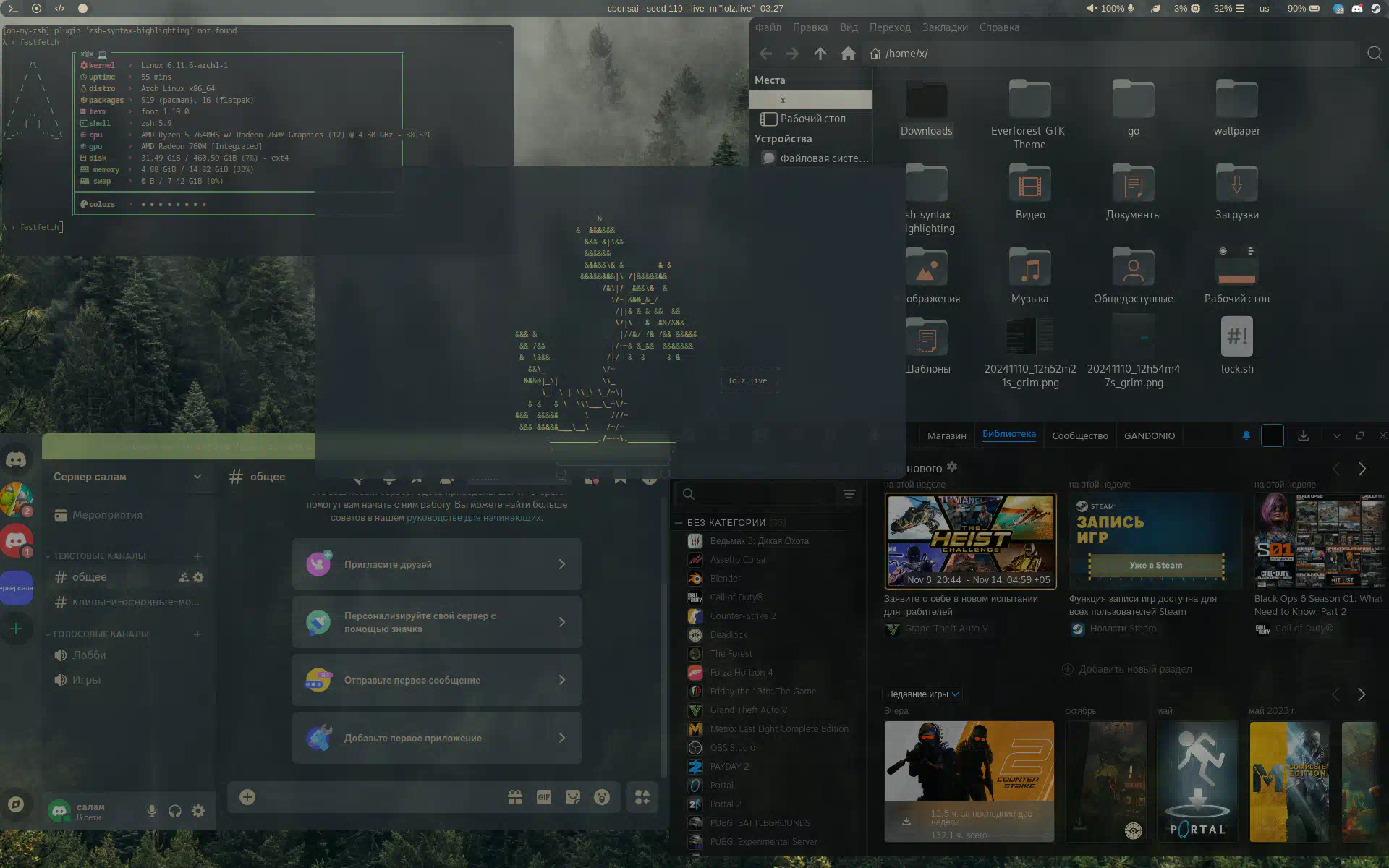Open the Закладки menu in file manager
Image resolution: width=1389 pixels, height=868 pixels.
944,27
